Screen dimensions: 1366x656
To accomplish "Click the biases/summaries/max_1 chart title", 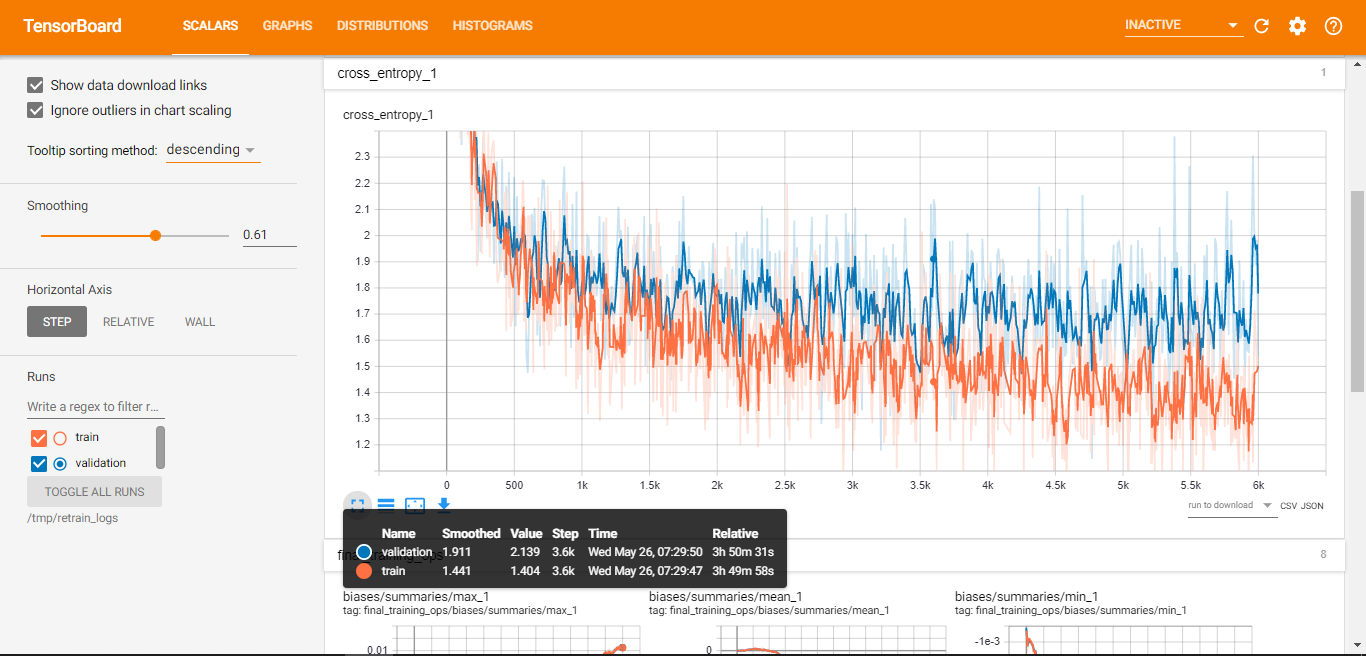I will (x=416, y=597).
